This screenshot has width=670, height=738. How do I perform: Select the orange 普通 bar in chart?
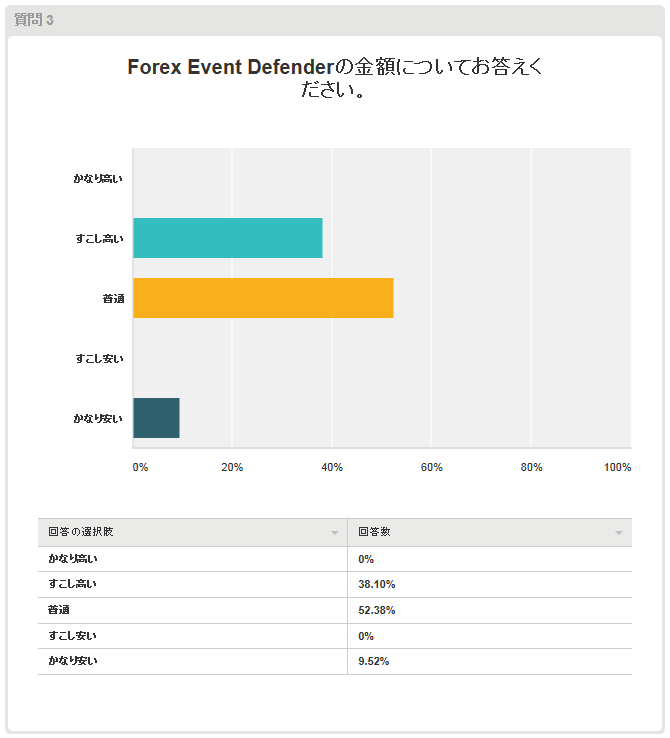coord(263,298)
